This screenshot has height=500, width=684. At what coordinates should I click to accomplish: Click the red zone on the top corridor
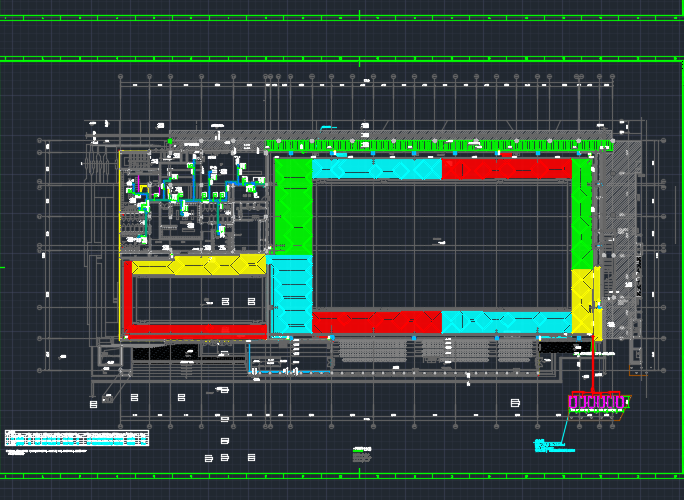click(505, 169)
